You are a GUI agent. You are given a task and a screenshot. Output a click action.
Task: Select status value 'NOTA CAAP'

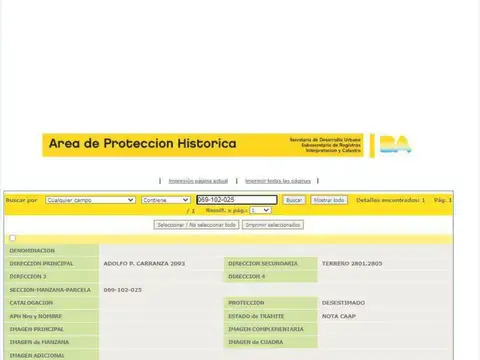pyautogui.click(x=339, y=316)
